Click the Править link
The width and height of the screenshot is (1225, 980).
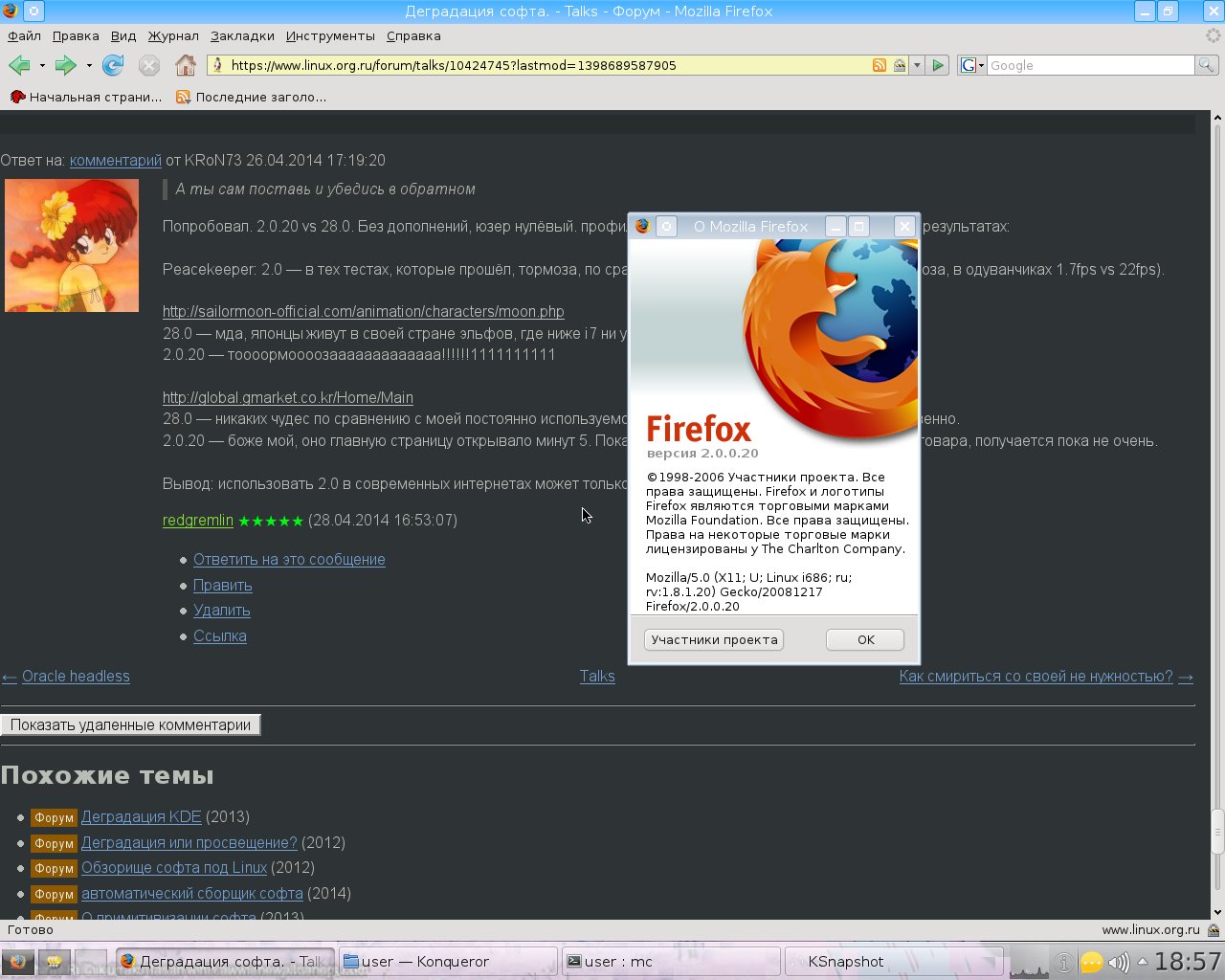(223, 585)
